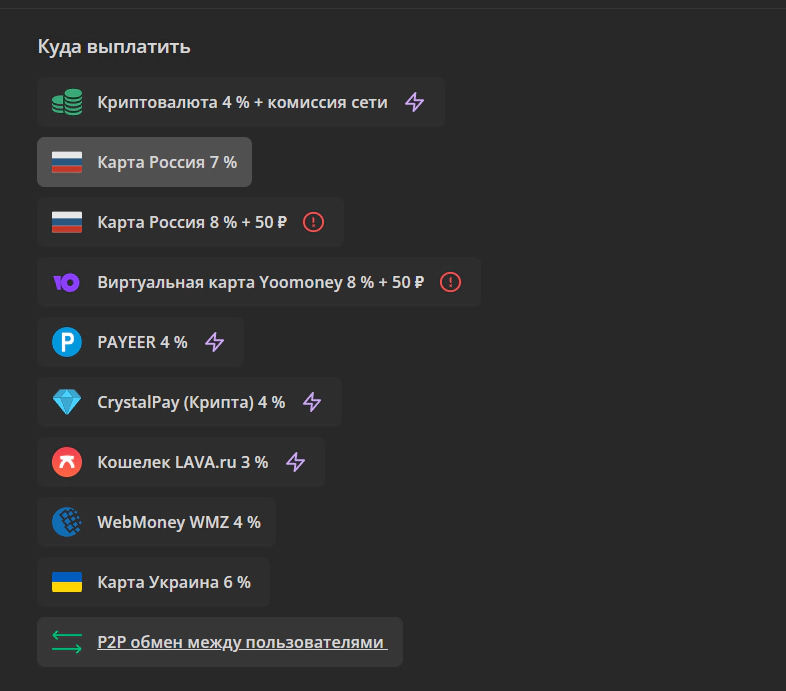Viewport: 786px width, 691px height.
Task: Click the purple Yoomoney logo icon
Action: (67, 282)
